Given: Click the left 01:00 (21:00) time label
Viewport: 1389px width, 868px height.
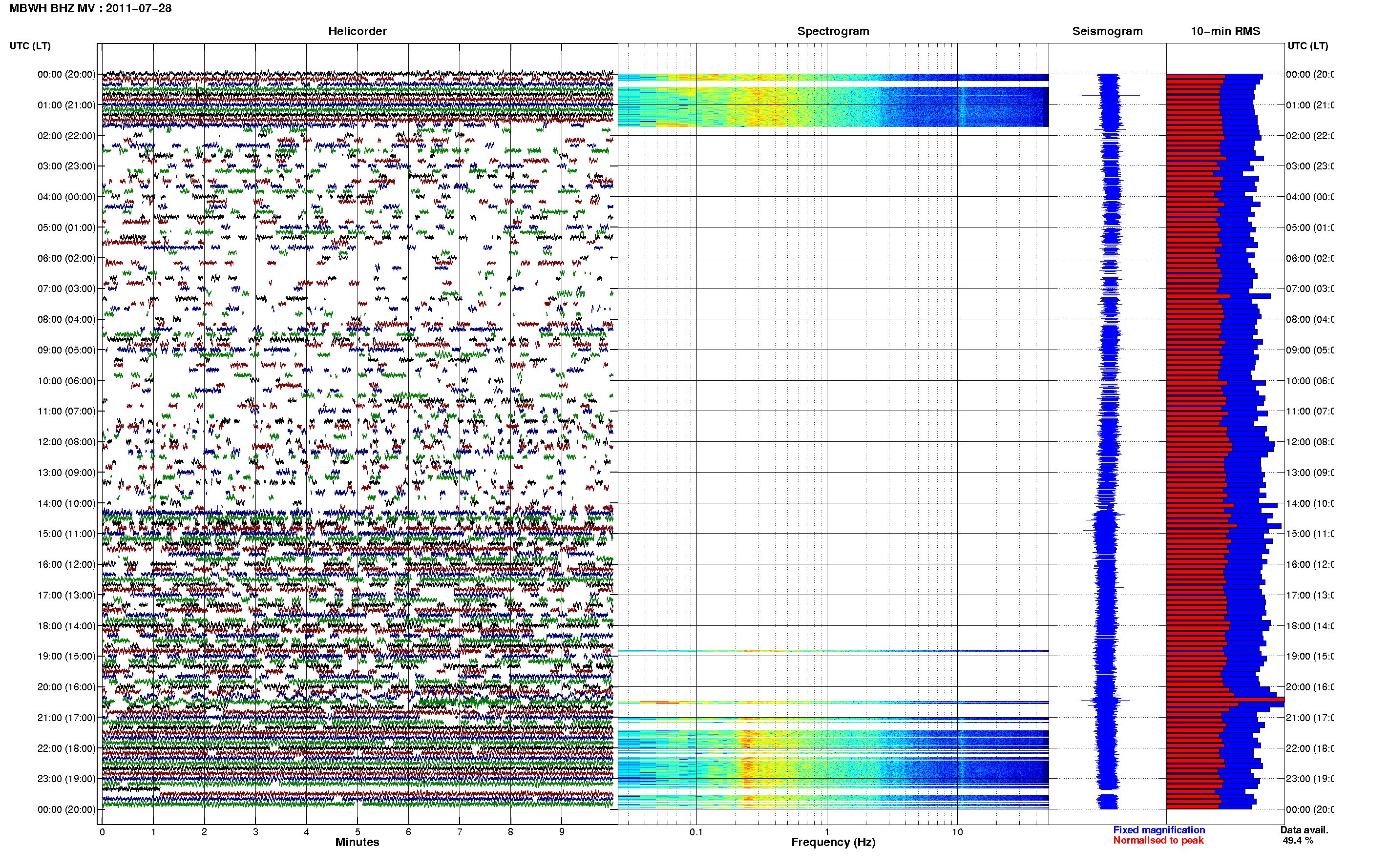Looking at the screenshot, I should (x=66, y=105).
